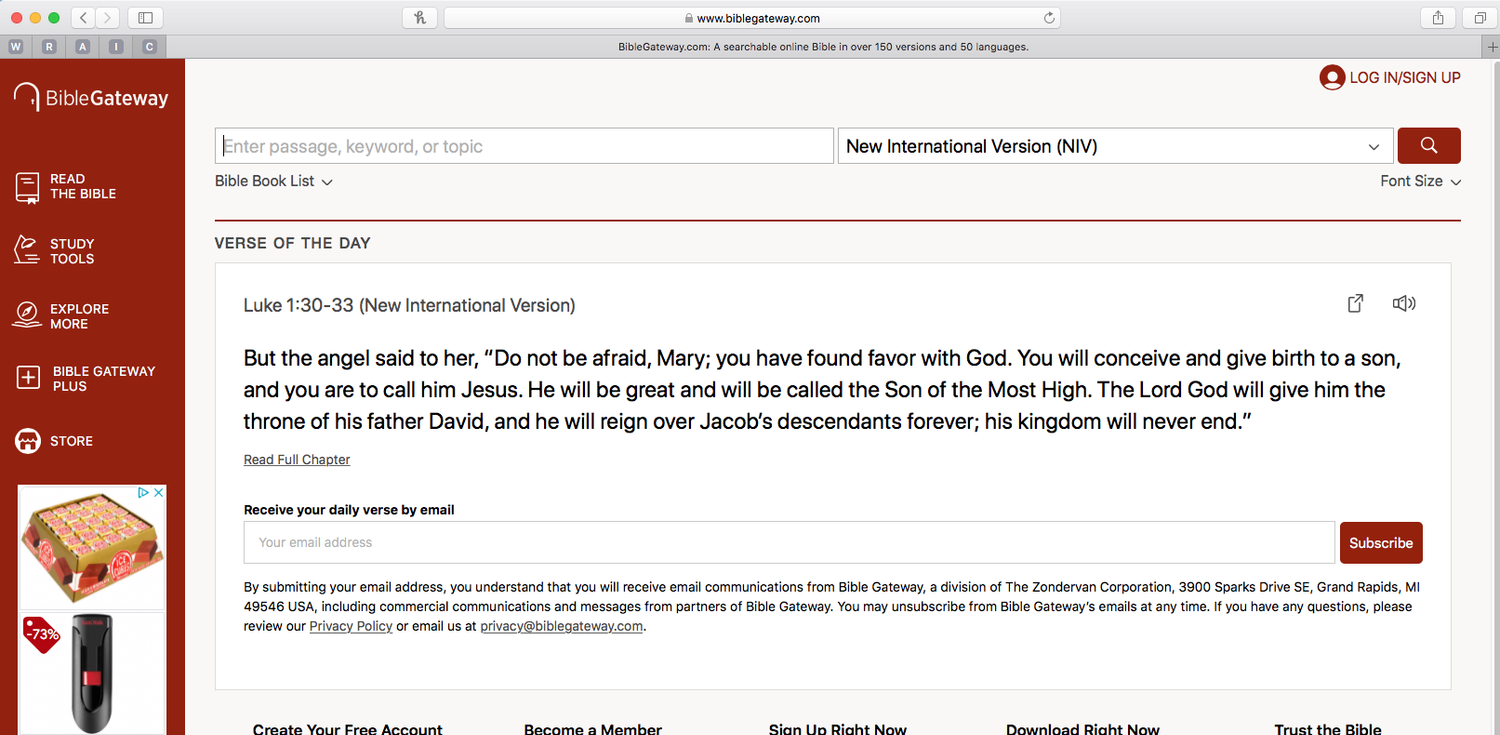Go back with Safari's back arrow
The image size is (1500, 735).
pos(82,18)
